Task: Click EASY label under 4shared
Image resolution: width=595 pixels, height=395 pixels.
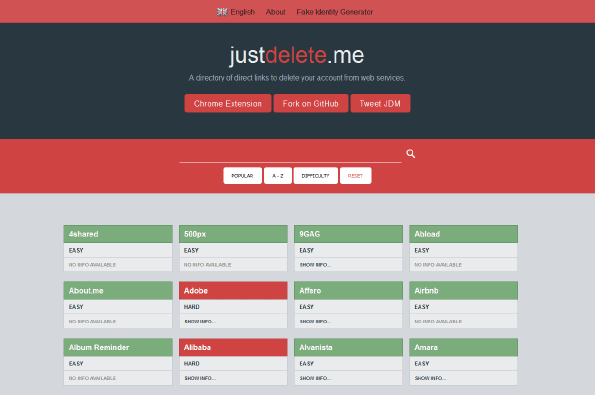Action: click(76, 250)
